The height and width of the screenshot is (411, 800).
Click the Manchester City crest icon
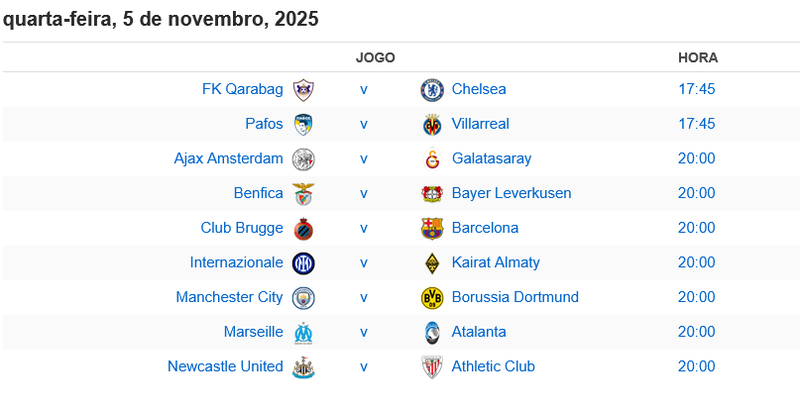click(x=303, y=298)
